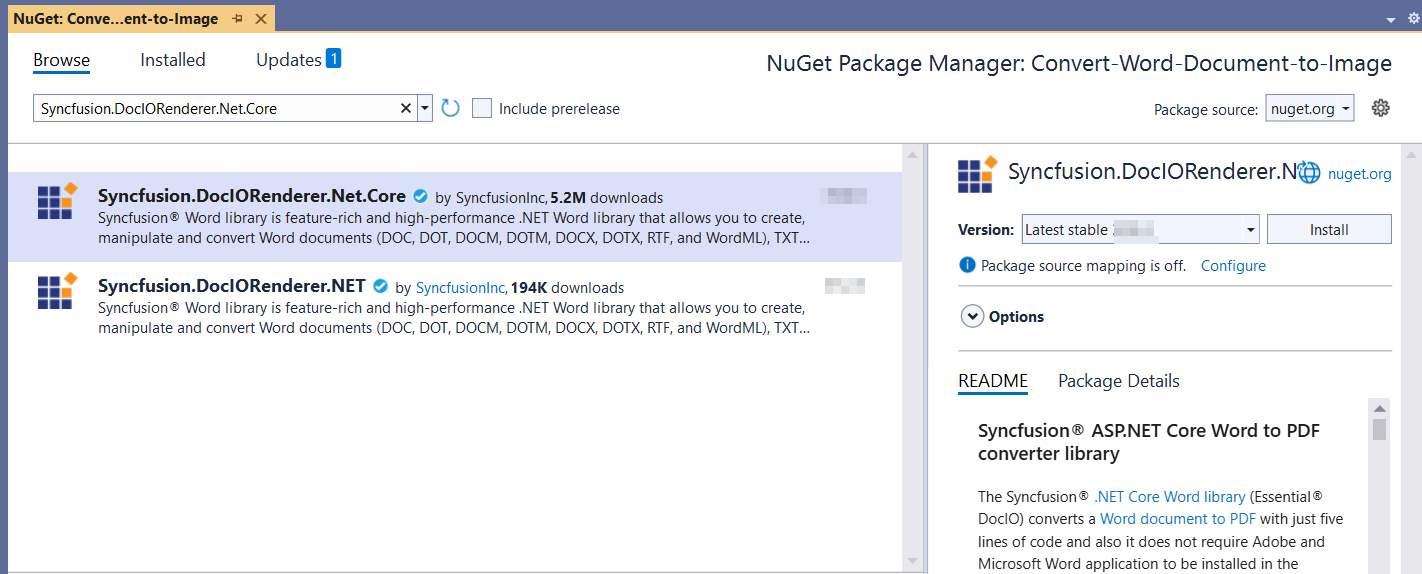Open the search history dropdown arrow

[425, 108]
